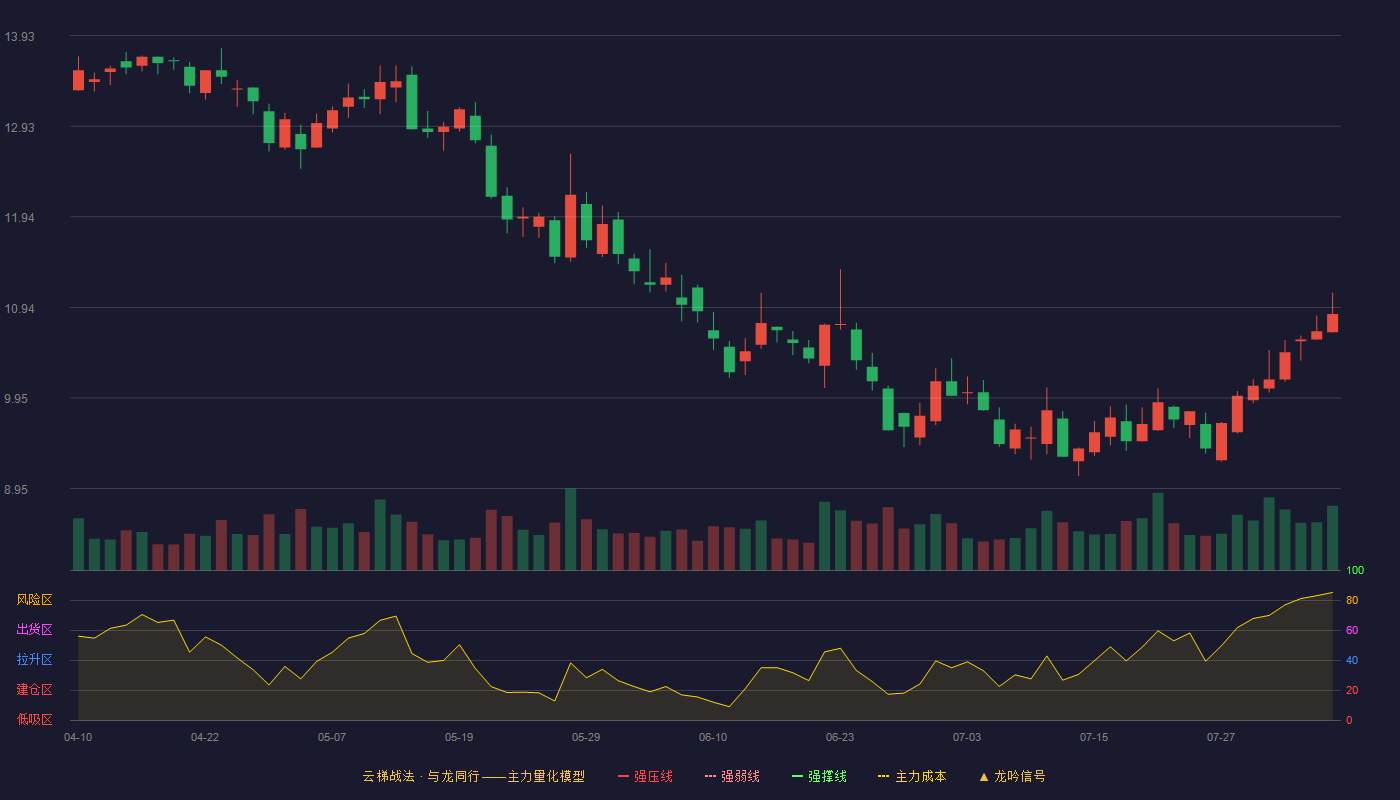Toggle the 强弱线 legend series

click(732, 776)
